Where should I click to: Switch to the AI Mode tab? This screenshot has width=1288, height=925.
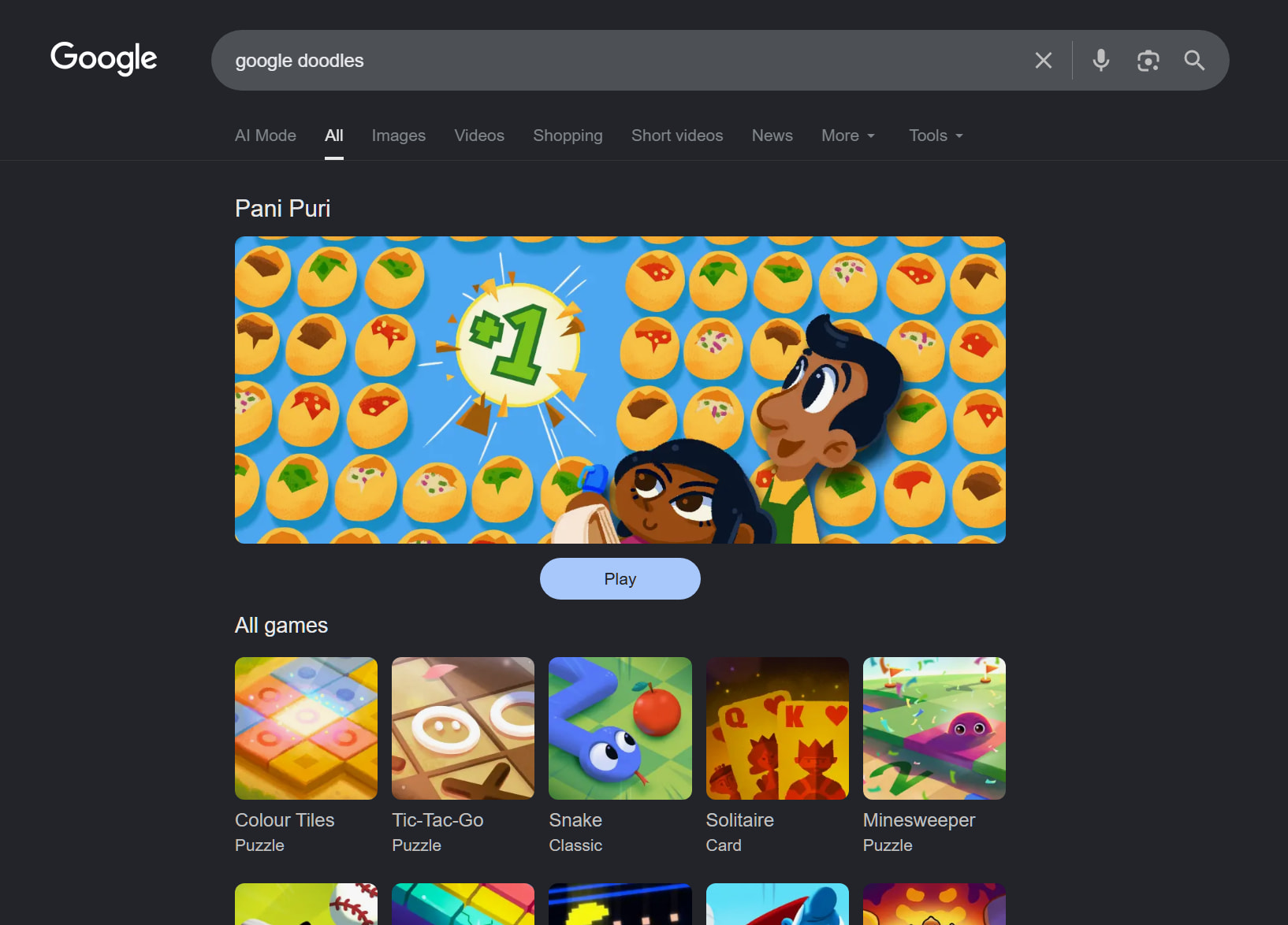[266, 136]
